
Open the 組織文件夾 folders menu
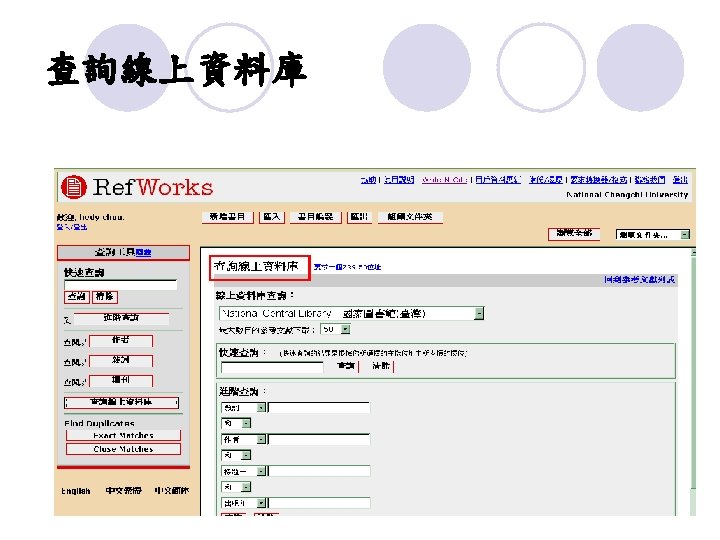click(x=410, y=217)
